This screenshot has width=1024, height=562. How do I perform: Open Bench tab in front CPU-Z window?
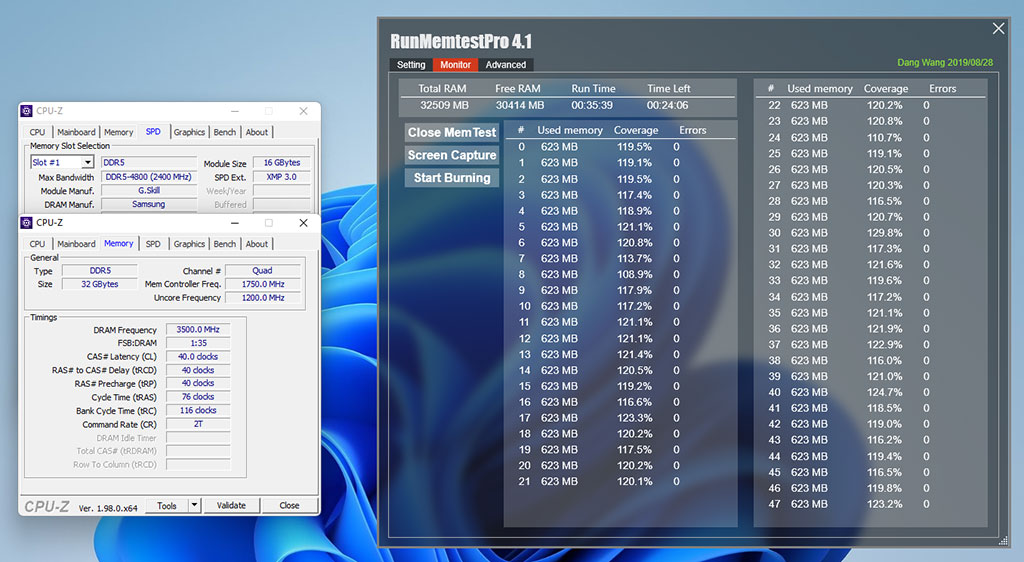[225, 243]
